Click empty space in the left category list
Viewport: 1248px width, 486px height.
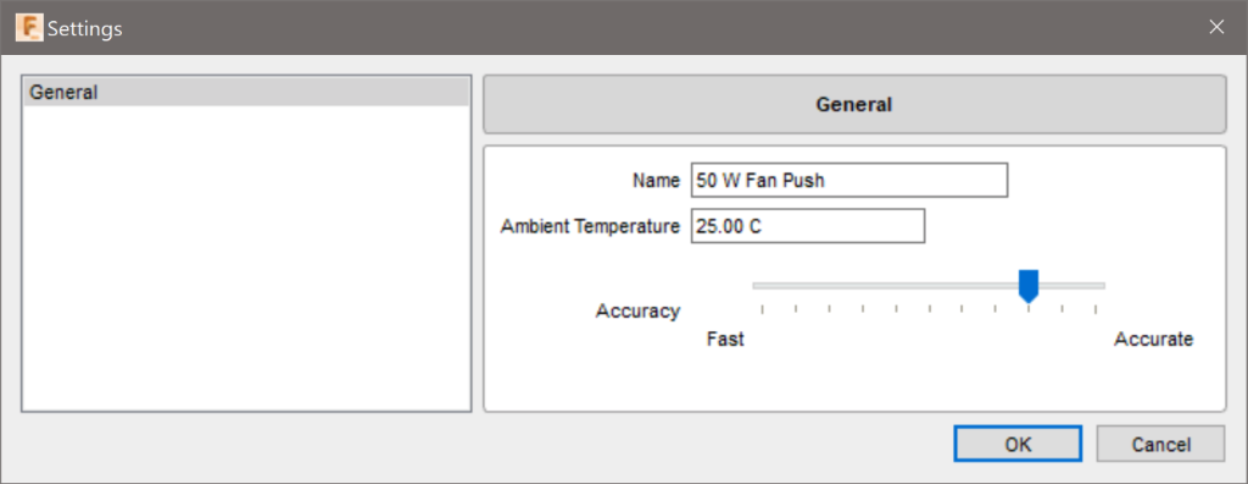coord(245,260)
